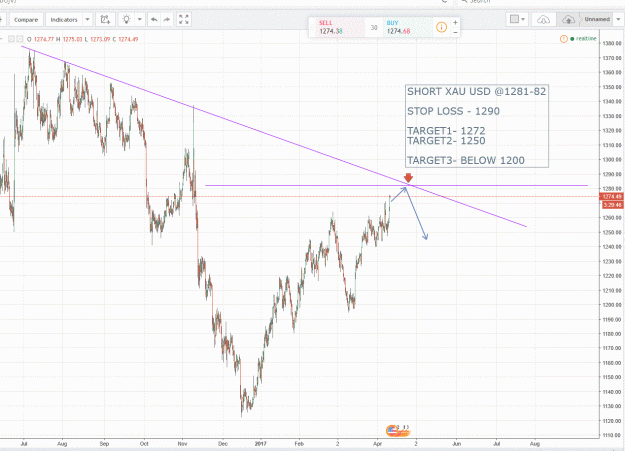Click the orange info icon in trade panel
This screenshot has width=625, height=451.
click(441, 27)
